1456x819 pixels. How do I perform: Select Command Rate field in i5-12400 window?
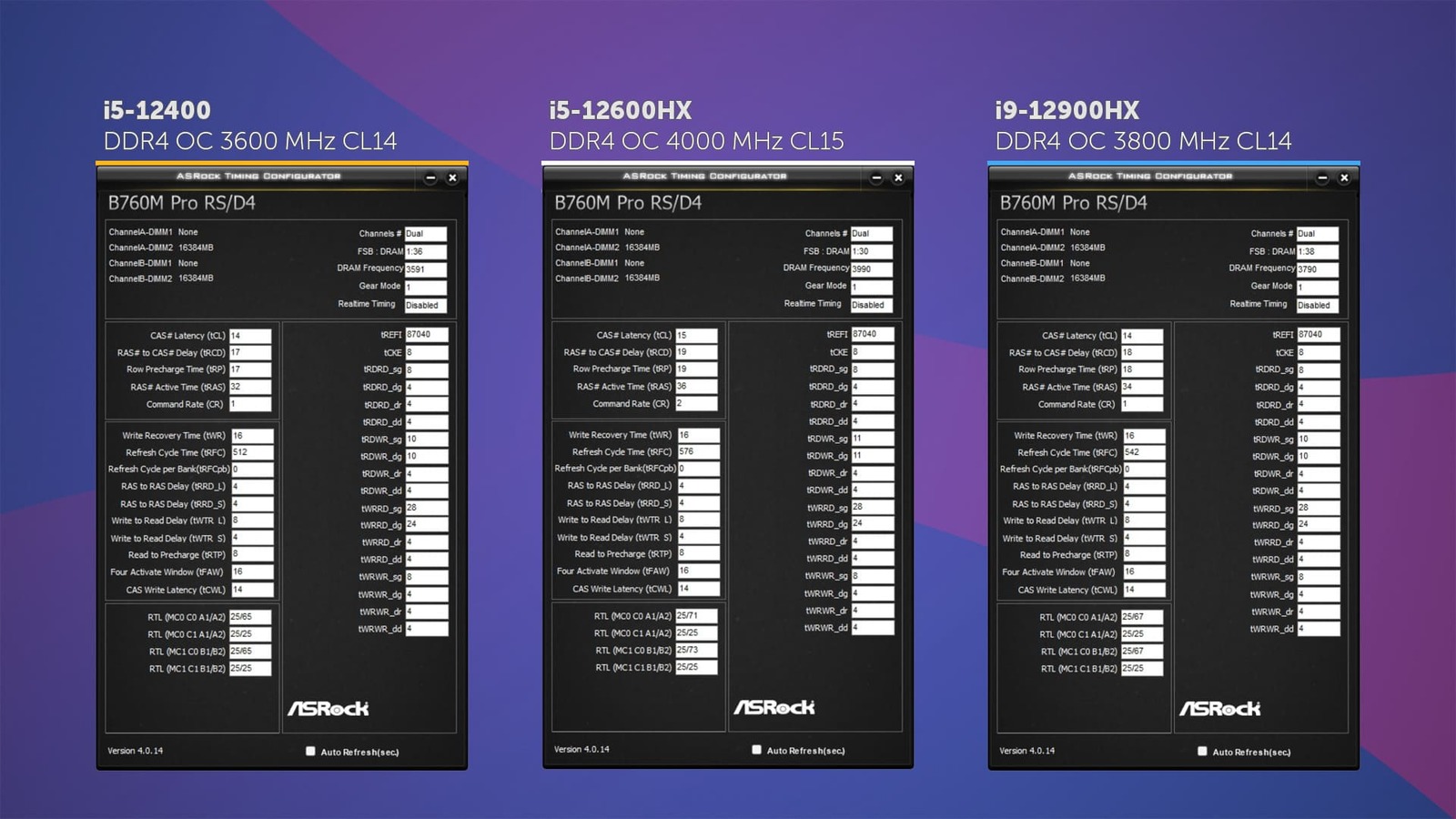[x=250, y=404]
